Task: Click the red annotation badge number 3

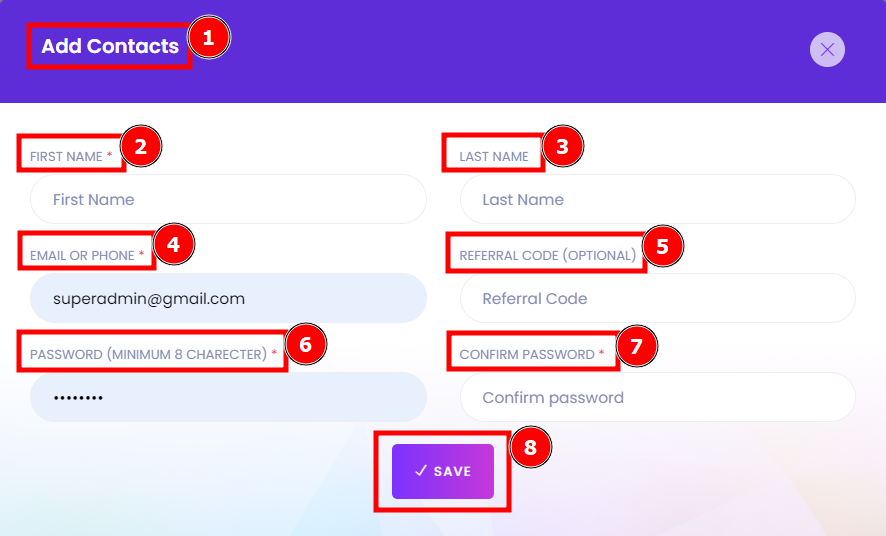Action: click(x=562, y=147)
